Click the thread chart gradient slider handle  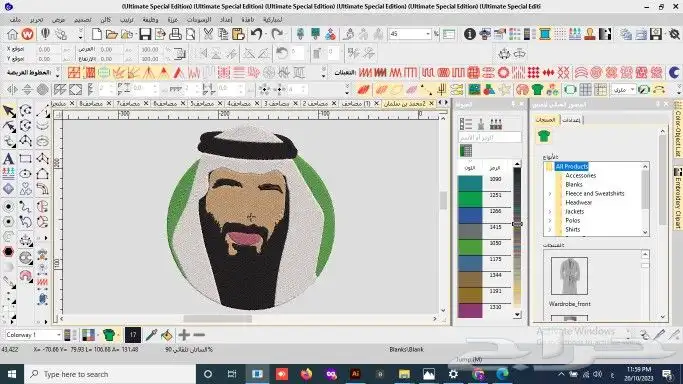click(517, 224)
